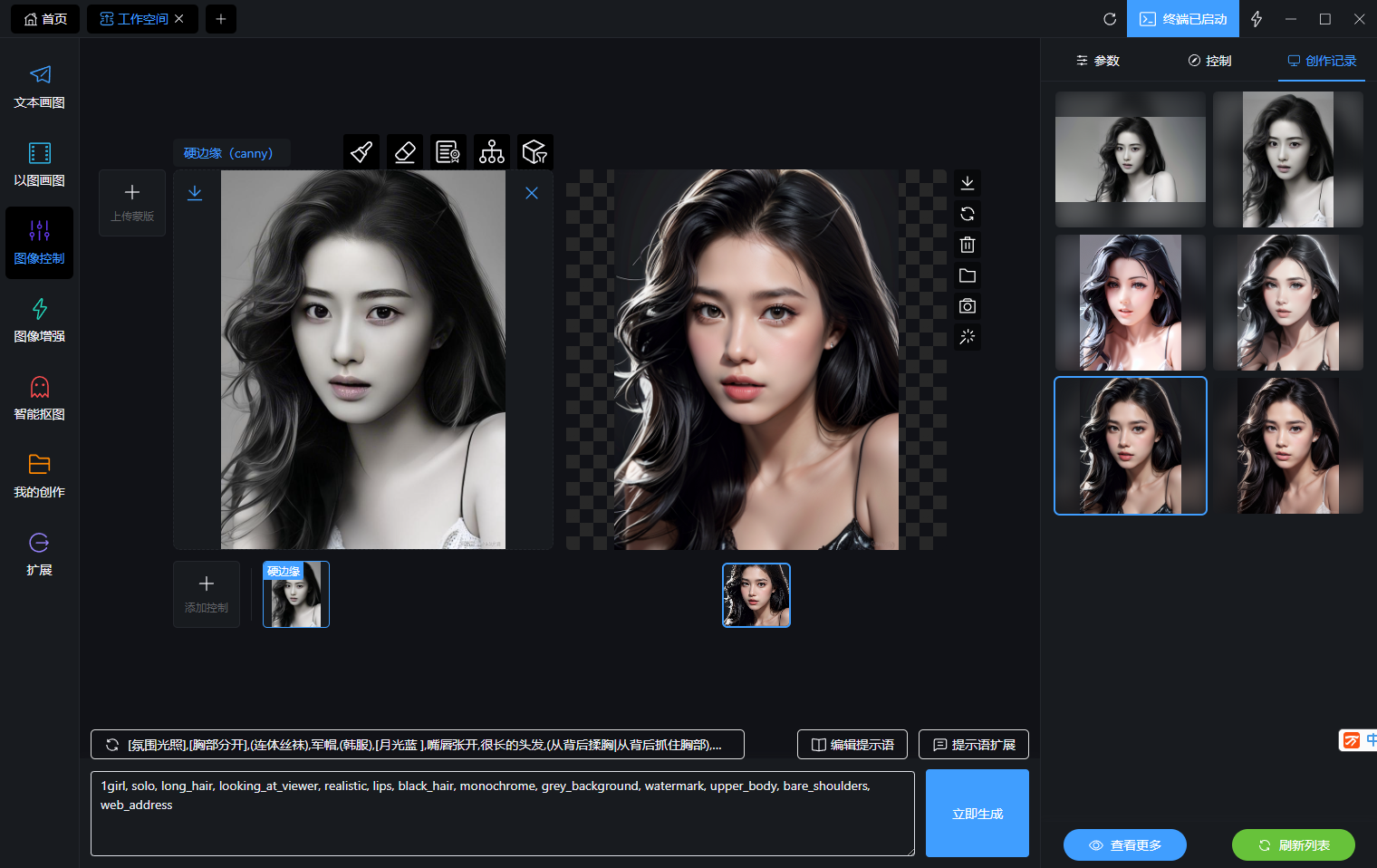Select the top-left grayscale history thumbnail
Screen dimensions: 1377x868
1130,159
